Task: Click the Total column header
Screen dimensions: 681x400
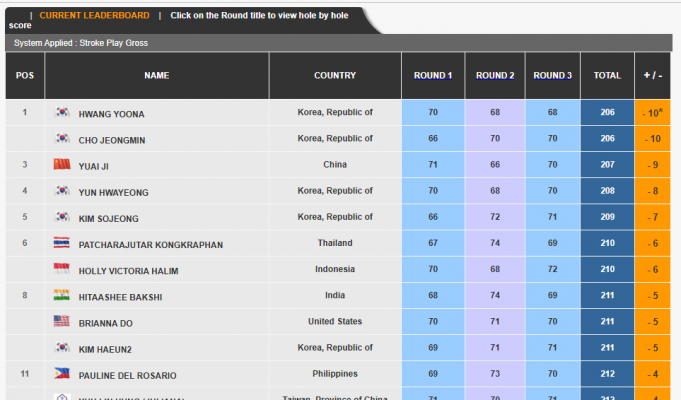Action: pos(607,75)
